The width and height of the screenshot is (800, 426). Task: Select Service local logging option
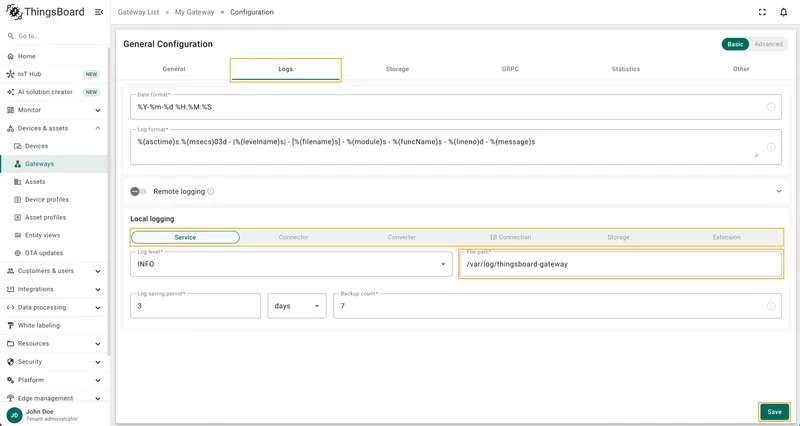(x=185, y=237)
